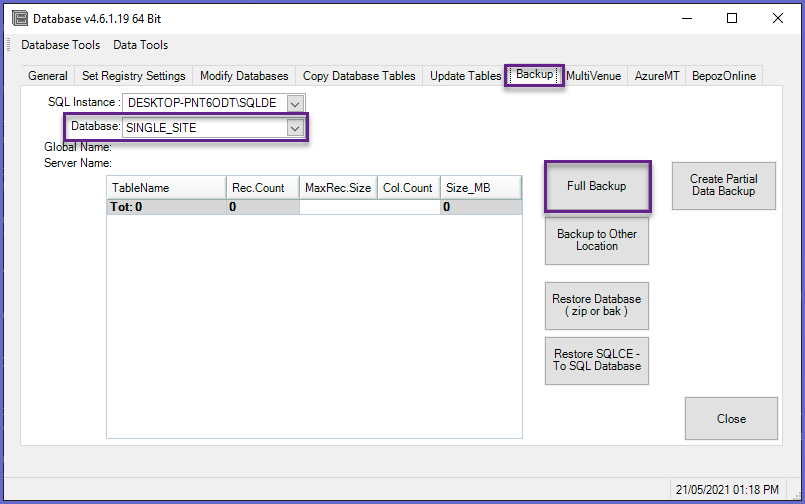Viewport: 805px width, 504px height.
Task: Switch to the General tab
Action: pos(48,76)
